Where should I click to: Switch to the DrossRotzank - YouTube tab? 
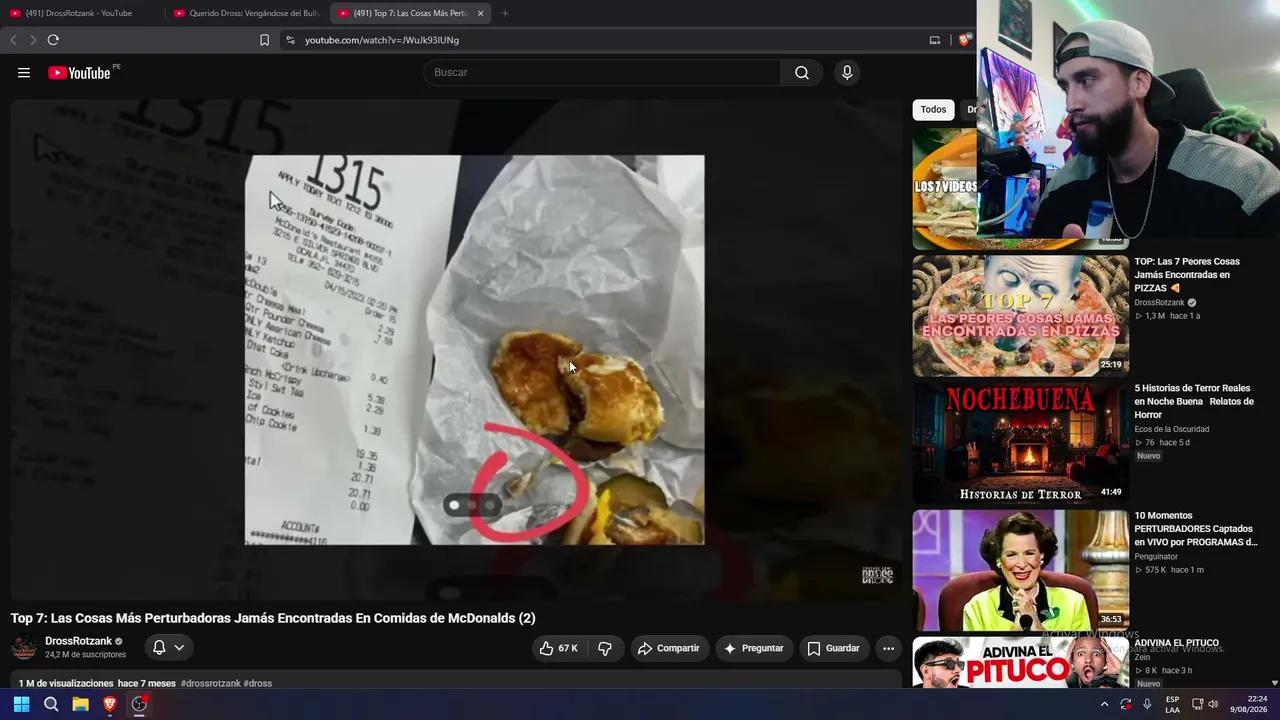pos(80,13)
